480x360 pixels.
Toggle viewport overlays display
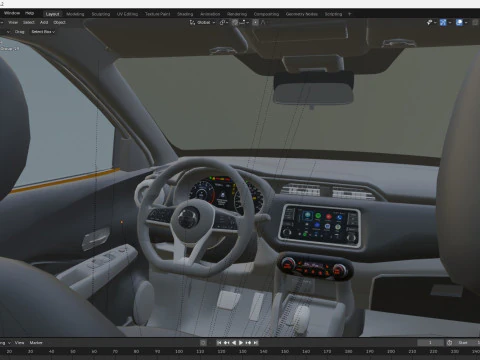tap(459, 22)
